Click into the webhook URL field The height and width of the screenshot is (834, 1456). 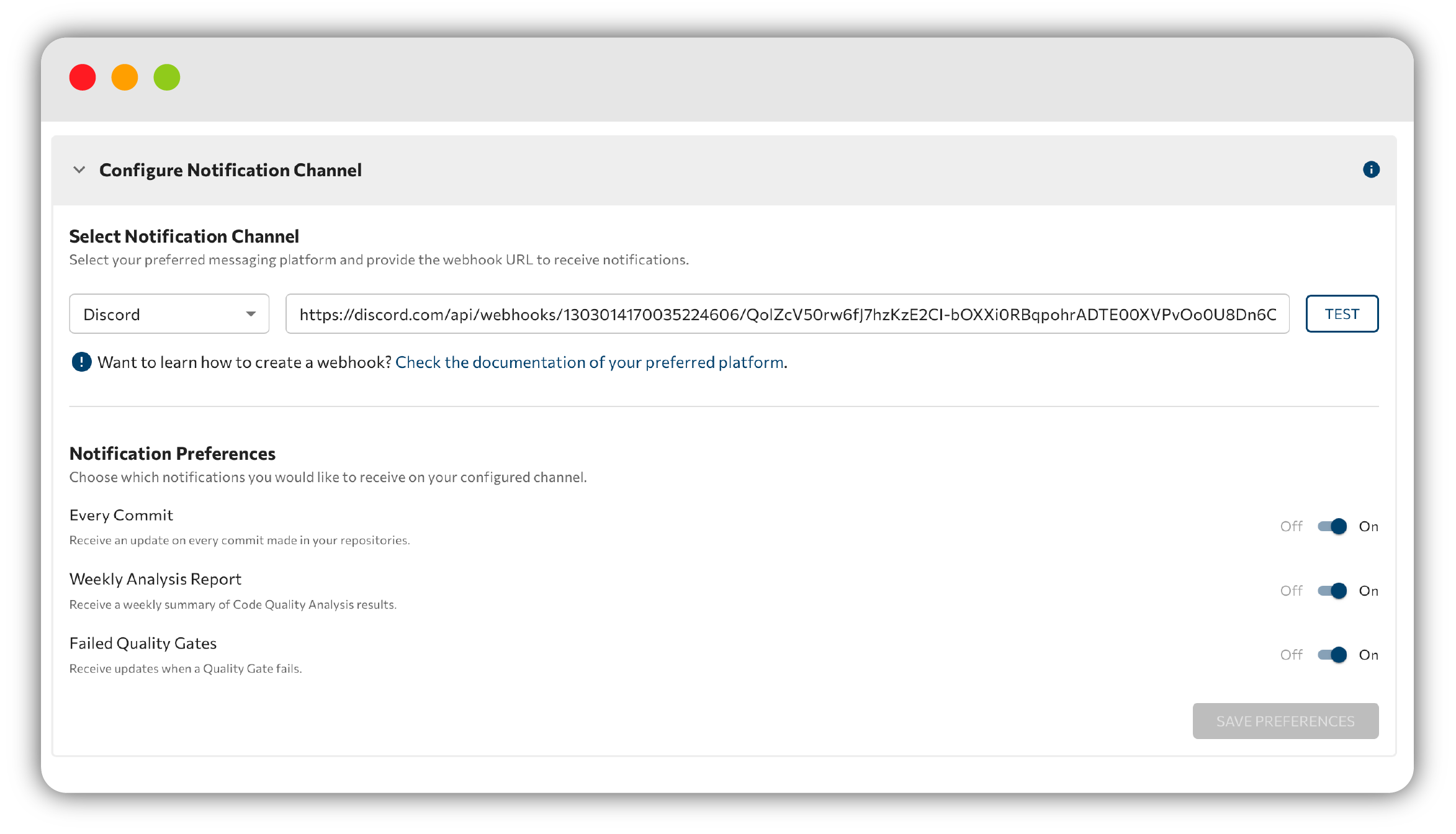[787, 314]
